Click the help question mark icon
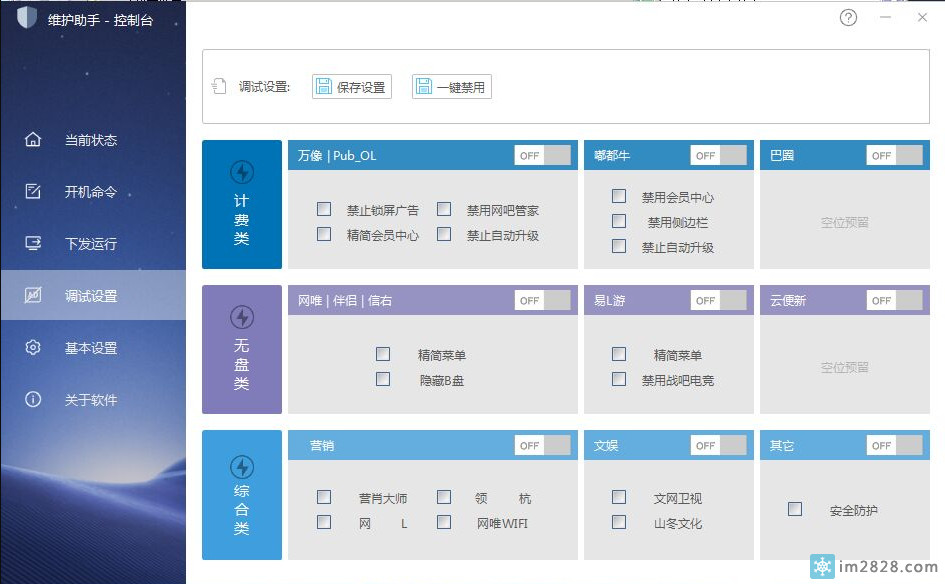The width and height of the screenshot is (945, 584). 848,18
